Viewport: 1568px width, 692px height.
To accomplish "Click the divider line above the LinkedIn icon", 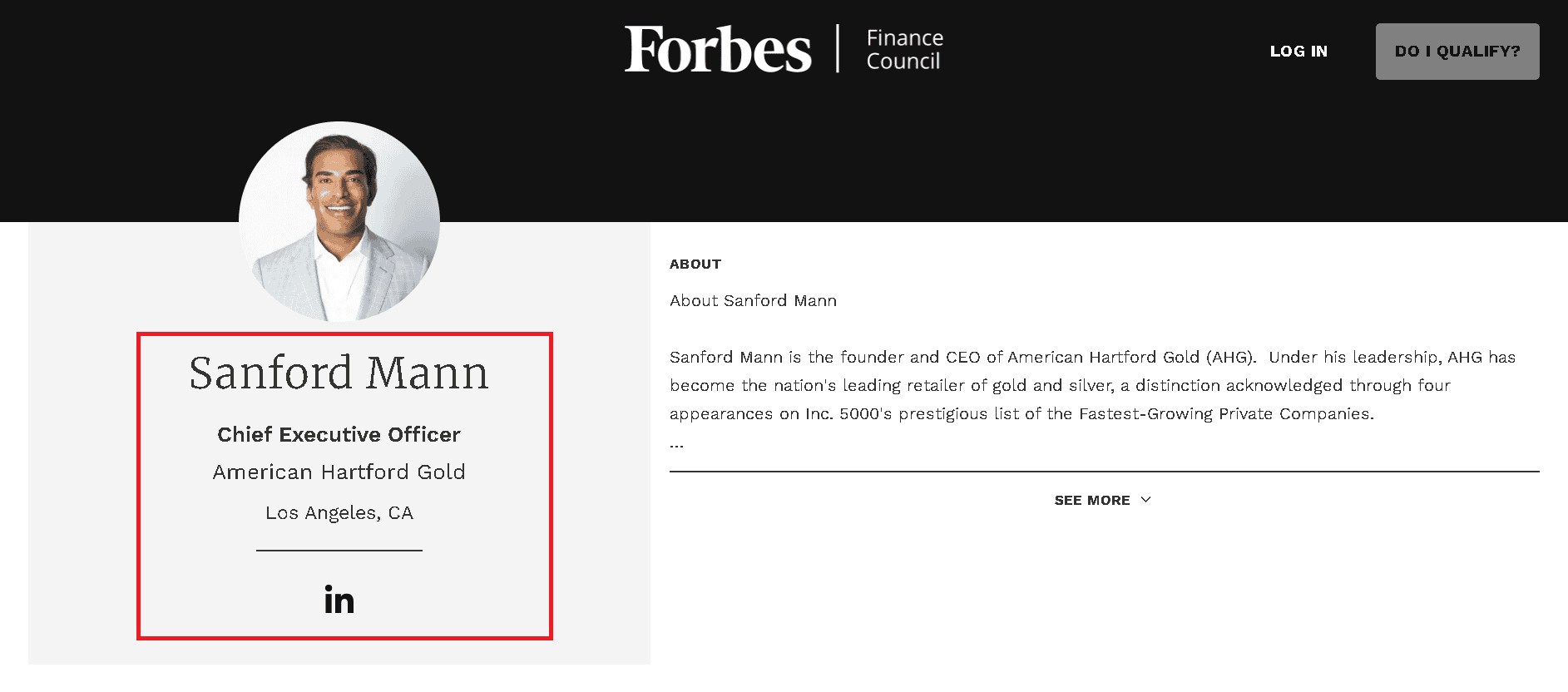I will click(339, 549).
